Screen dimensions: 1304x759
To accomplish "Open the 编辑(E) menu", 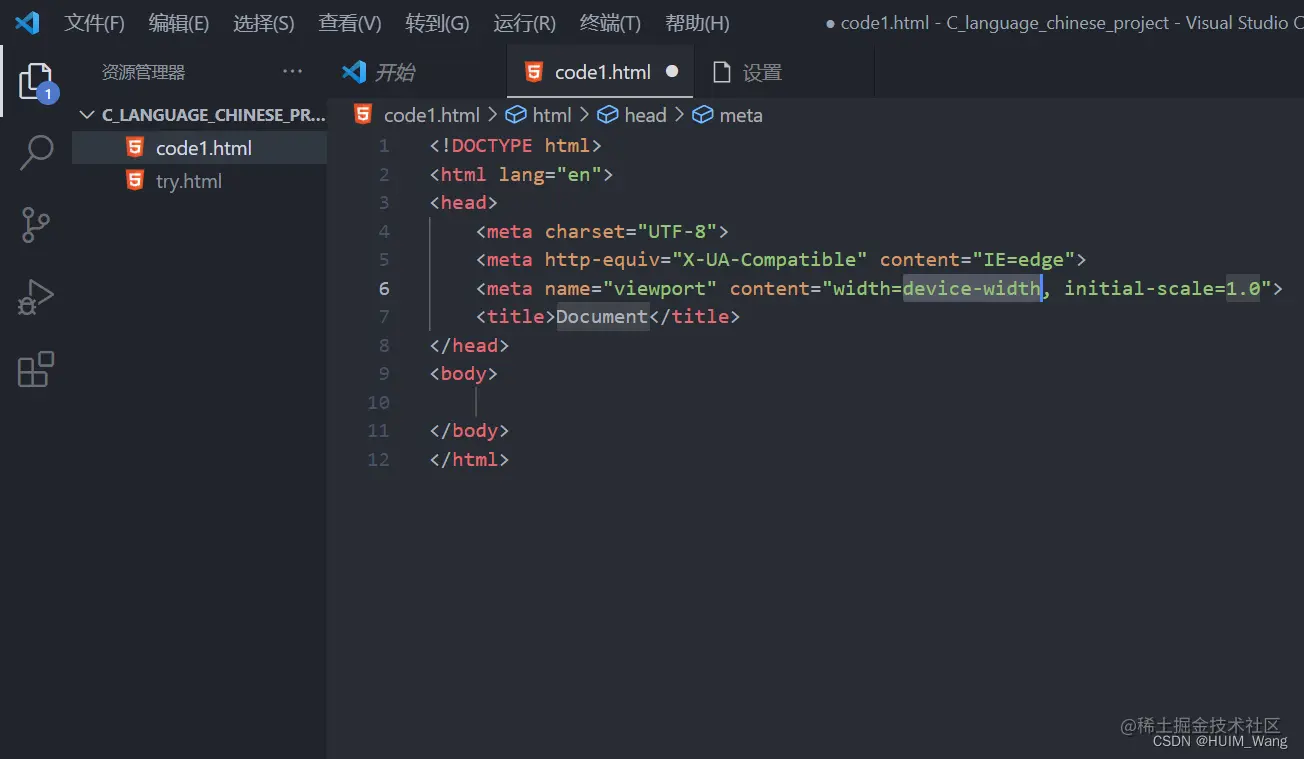I will point(179,23).
